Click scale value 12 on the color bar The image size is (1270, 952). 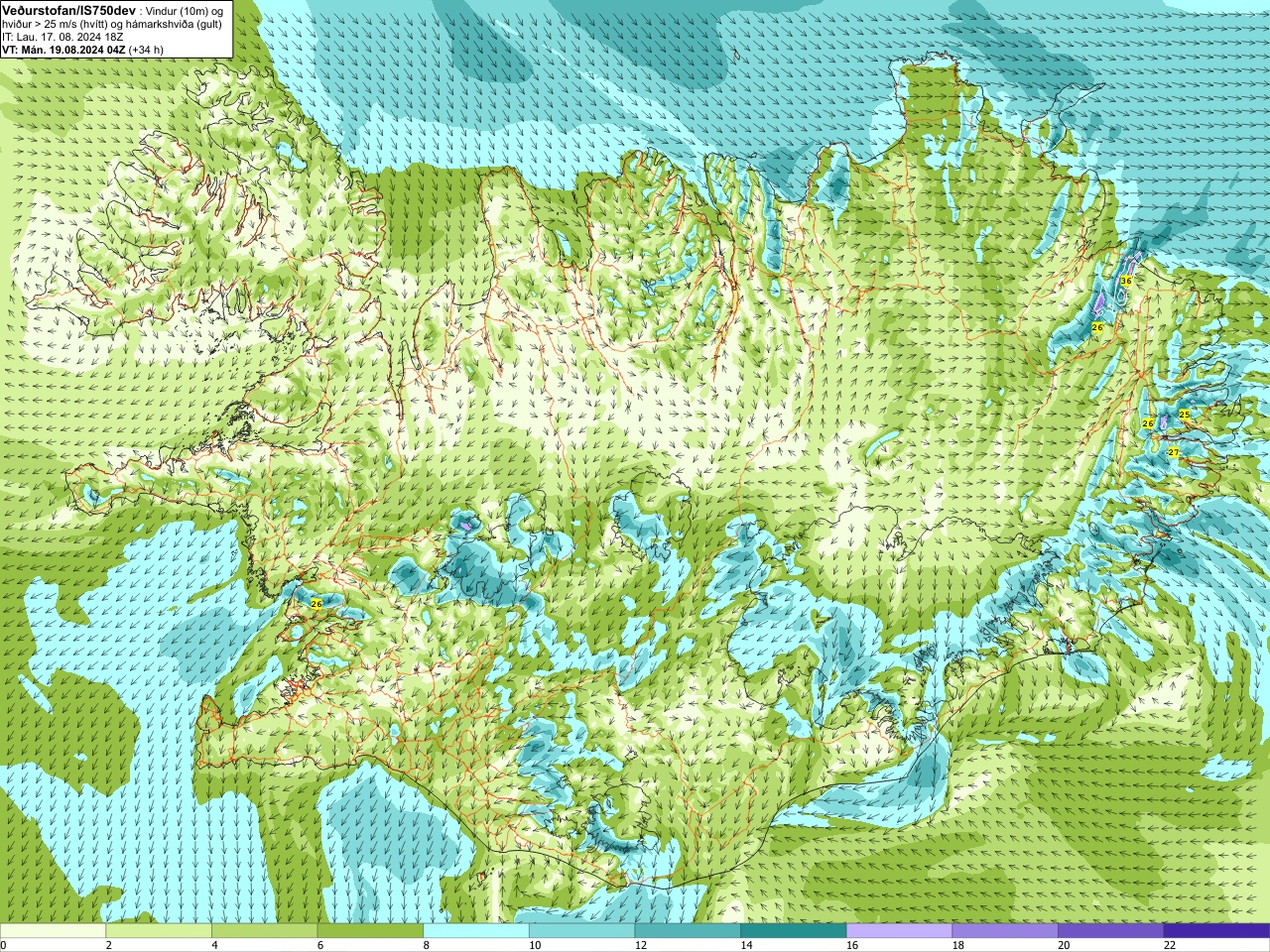[641, 945]
